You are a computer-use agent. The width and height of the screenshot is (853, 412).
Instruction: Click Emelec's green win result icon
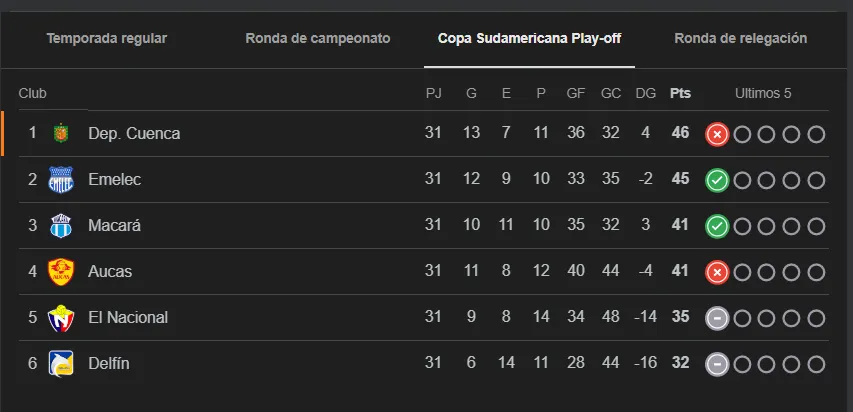click(716, 180)
